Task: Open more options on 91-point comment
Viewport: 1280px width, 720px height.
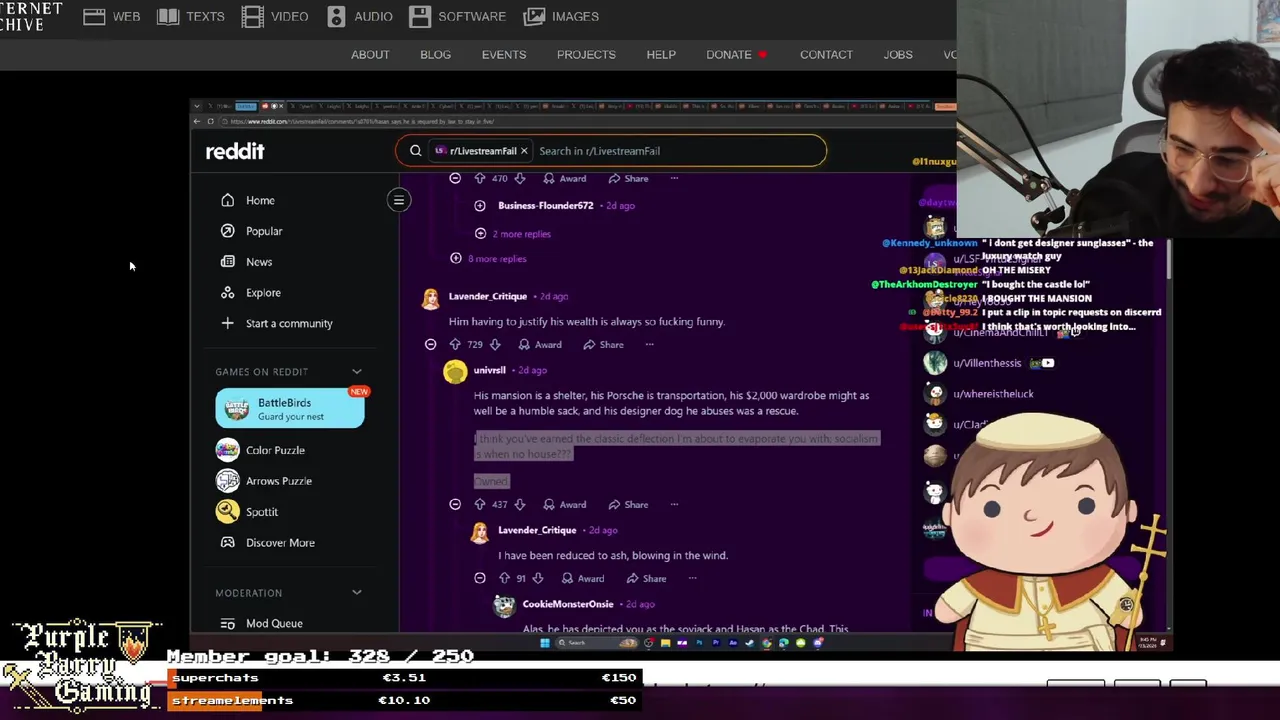Action: [692, 578]
